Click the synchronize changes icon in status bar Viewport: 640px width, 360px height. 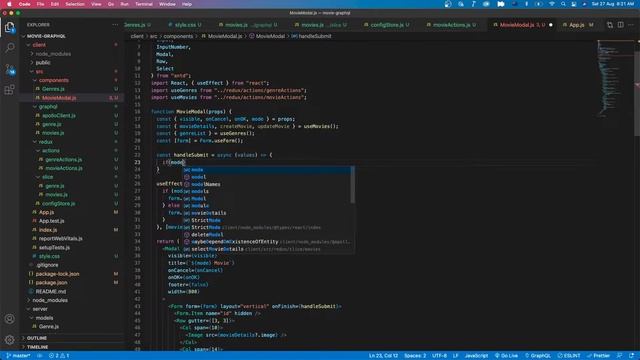pos(40,356)
